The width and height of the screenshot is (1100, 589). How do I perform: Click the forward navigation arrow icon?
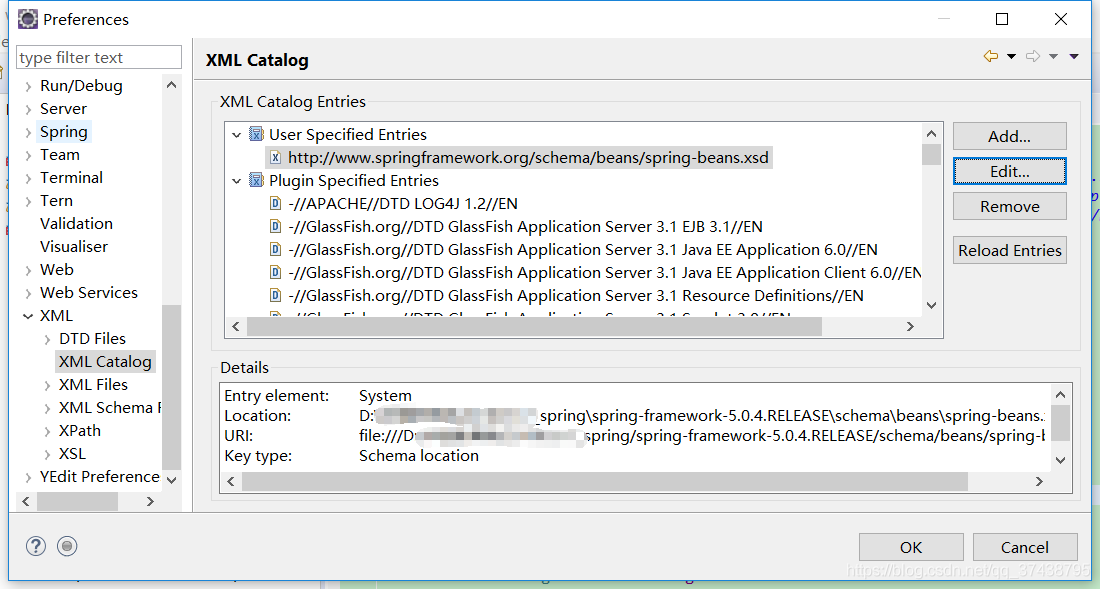1033,57
